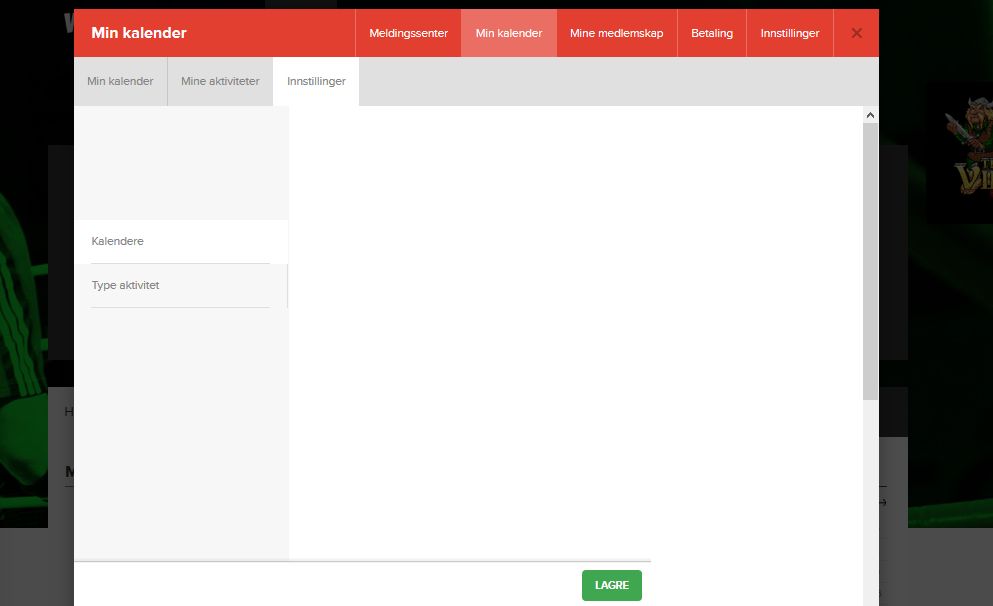Viewport: 993px width, 606px height.
Task: Switch to the Min kalender sub-tab
Action: pyautogui.click(x=120, y=81)
